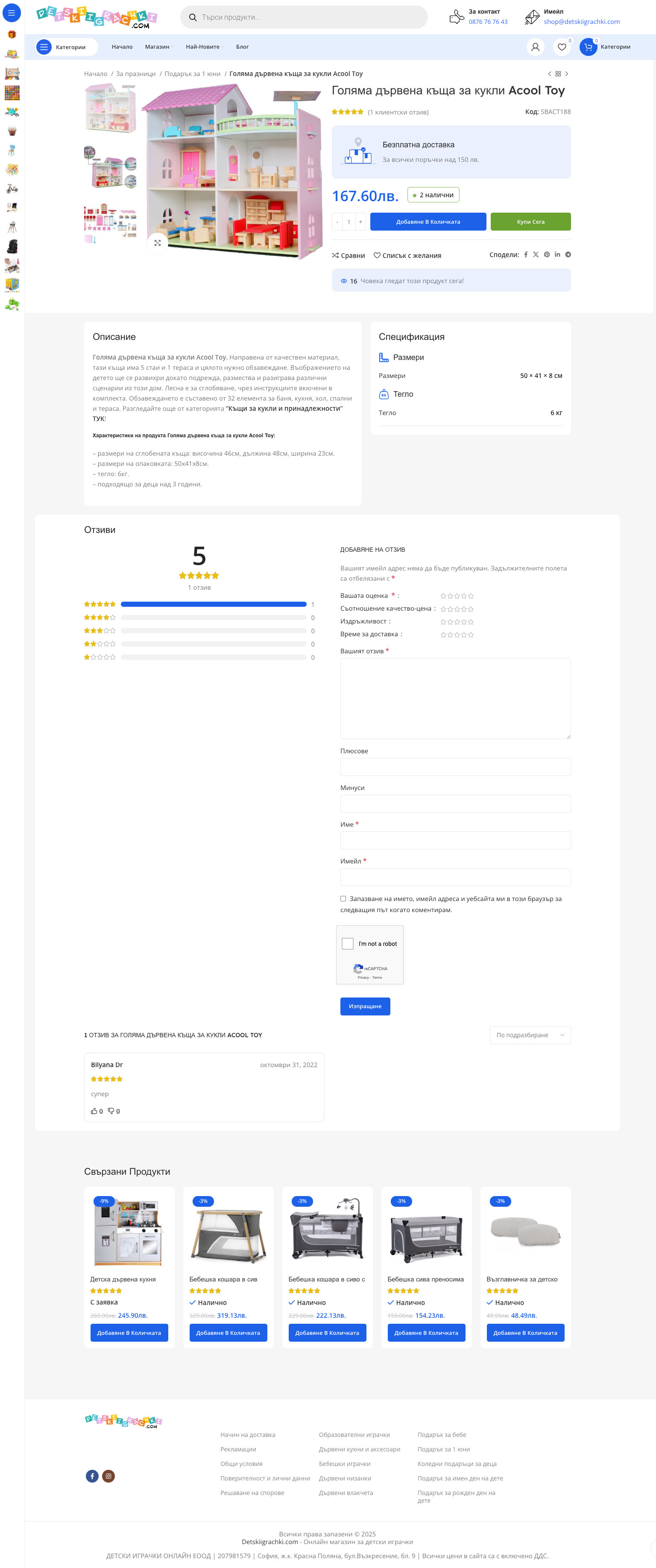Image resolution: width=656 pixels, height=1568 pixels.
Task: Share the product on Facebook
Action: (526, 255)
